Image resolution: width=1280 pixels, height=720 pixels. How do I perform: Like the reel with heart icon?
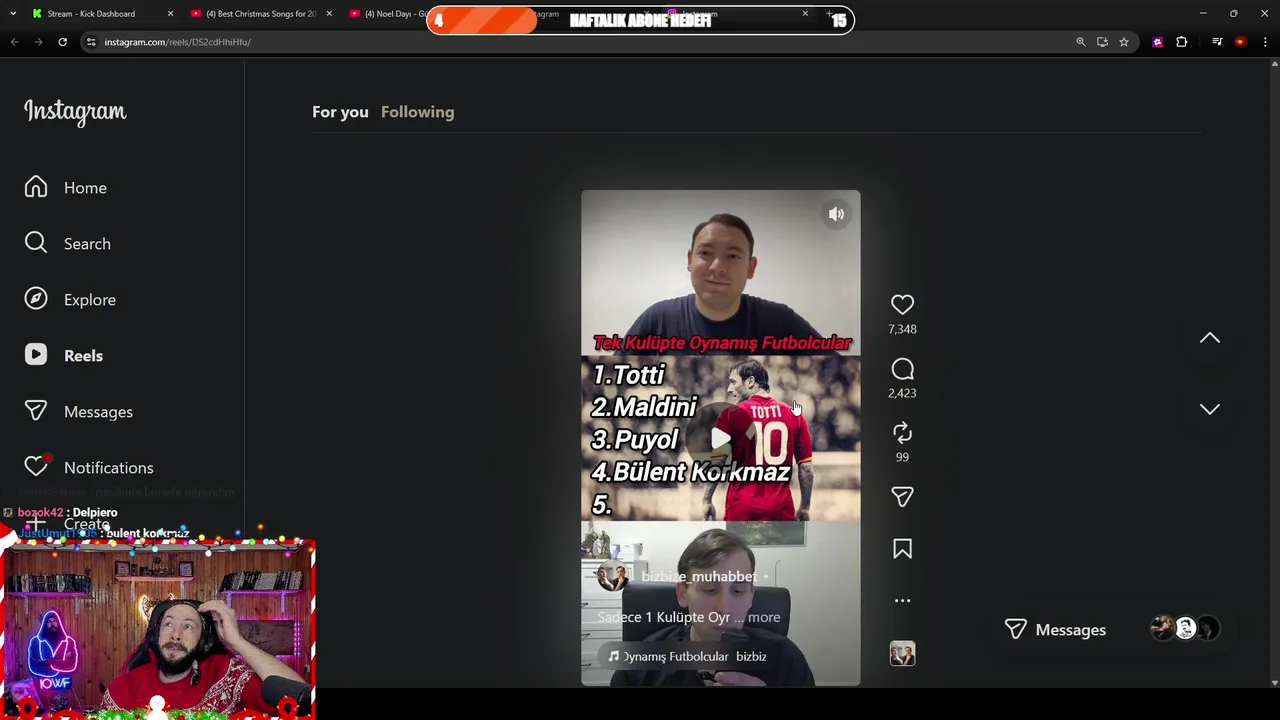point(902,304)
